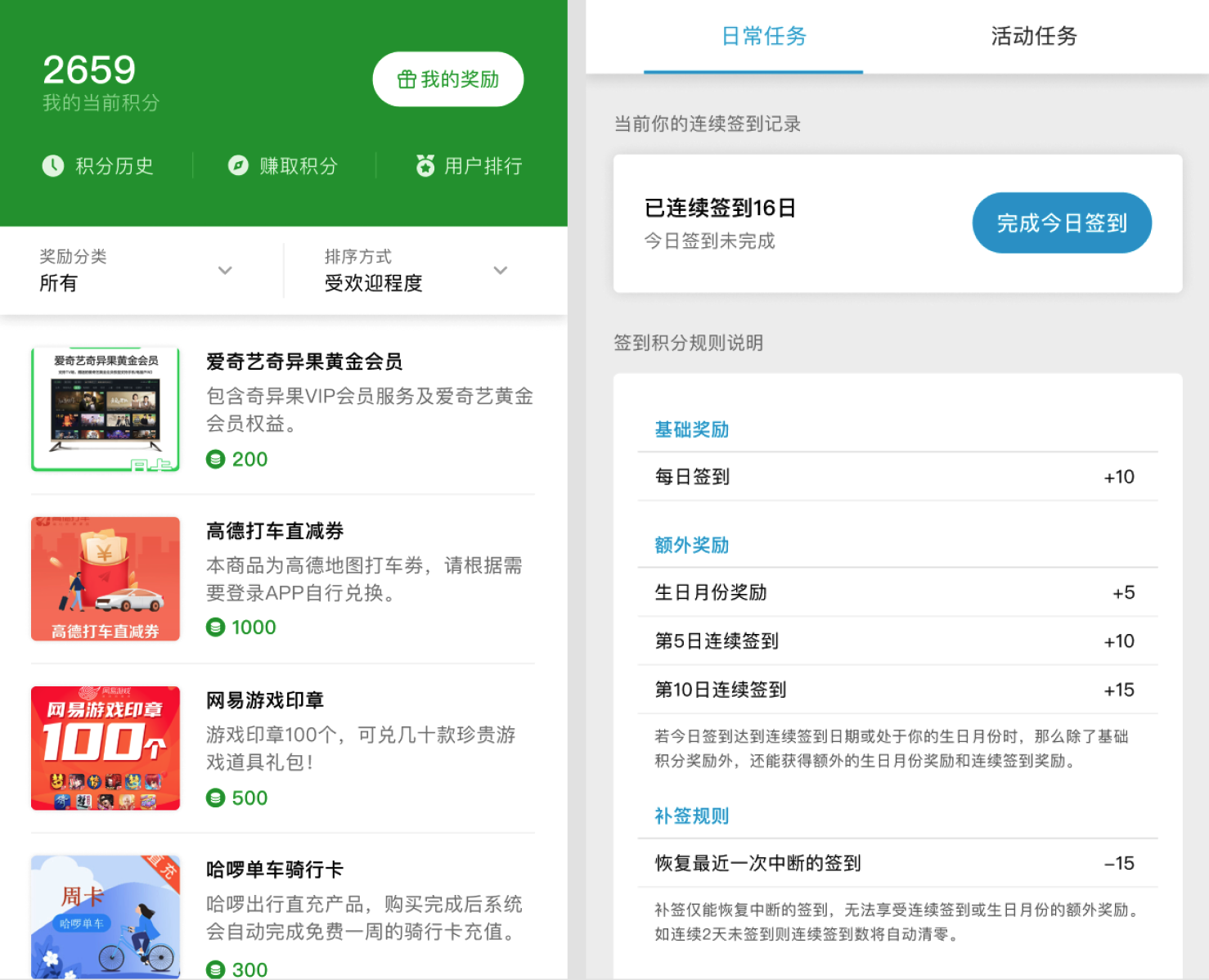Open the 高德打车直减券 thumbnail image
The width and height of the screenshot is (1209, 980).
coord(106,578)
